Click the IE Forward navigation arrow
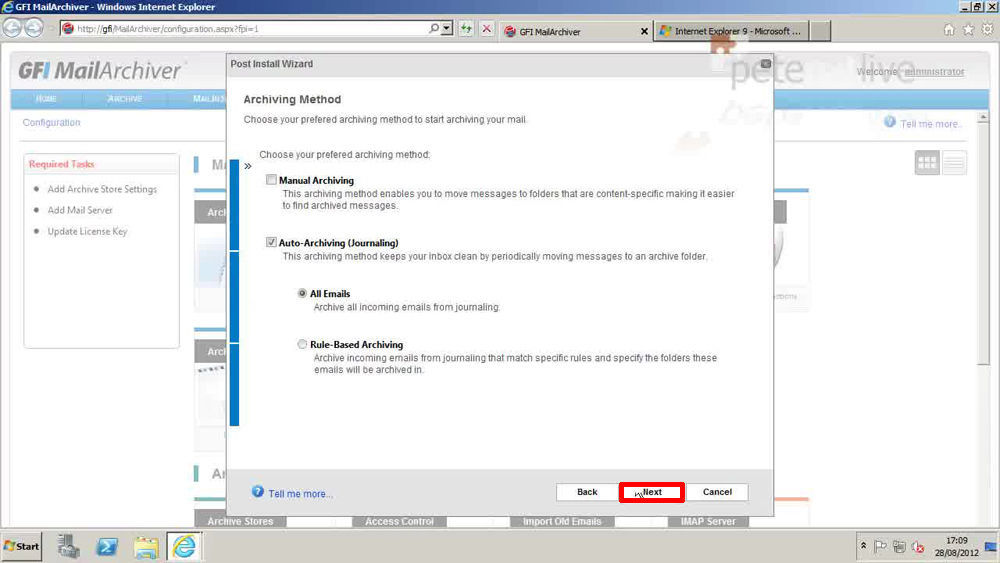 34,28
